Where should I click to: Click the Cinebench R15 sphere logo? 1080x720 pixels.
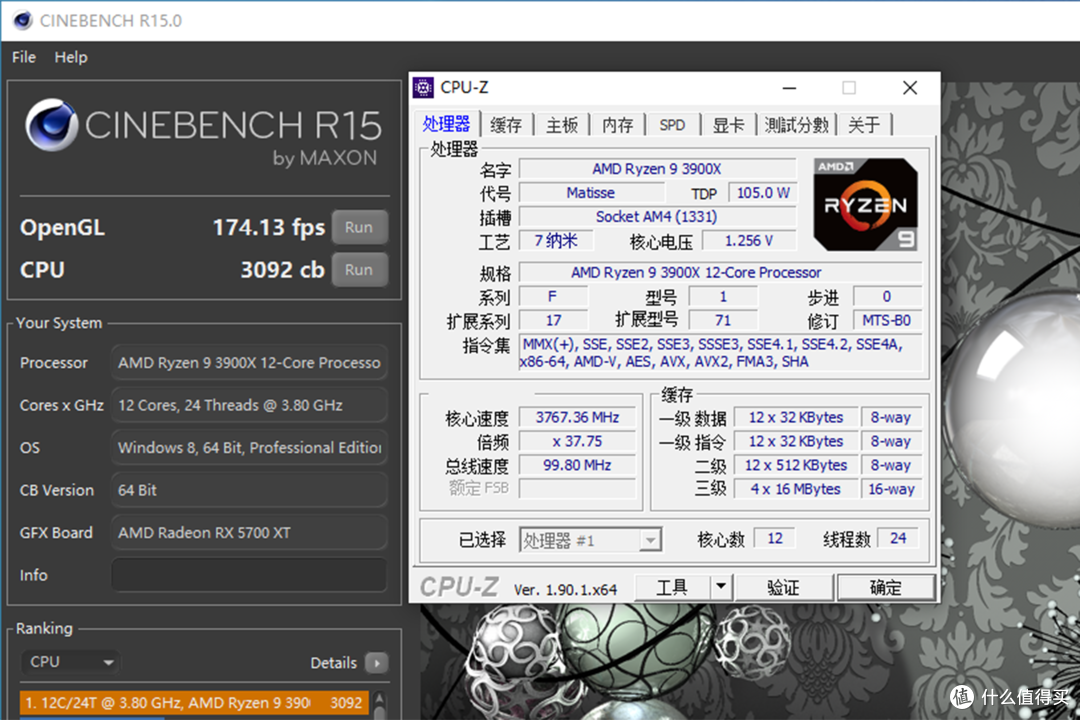click(52, 125)
